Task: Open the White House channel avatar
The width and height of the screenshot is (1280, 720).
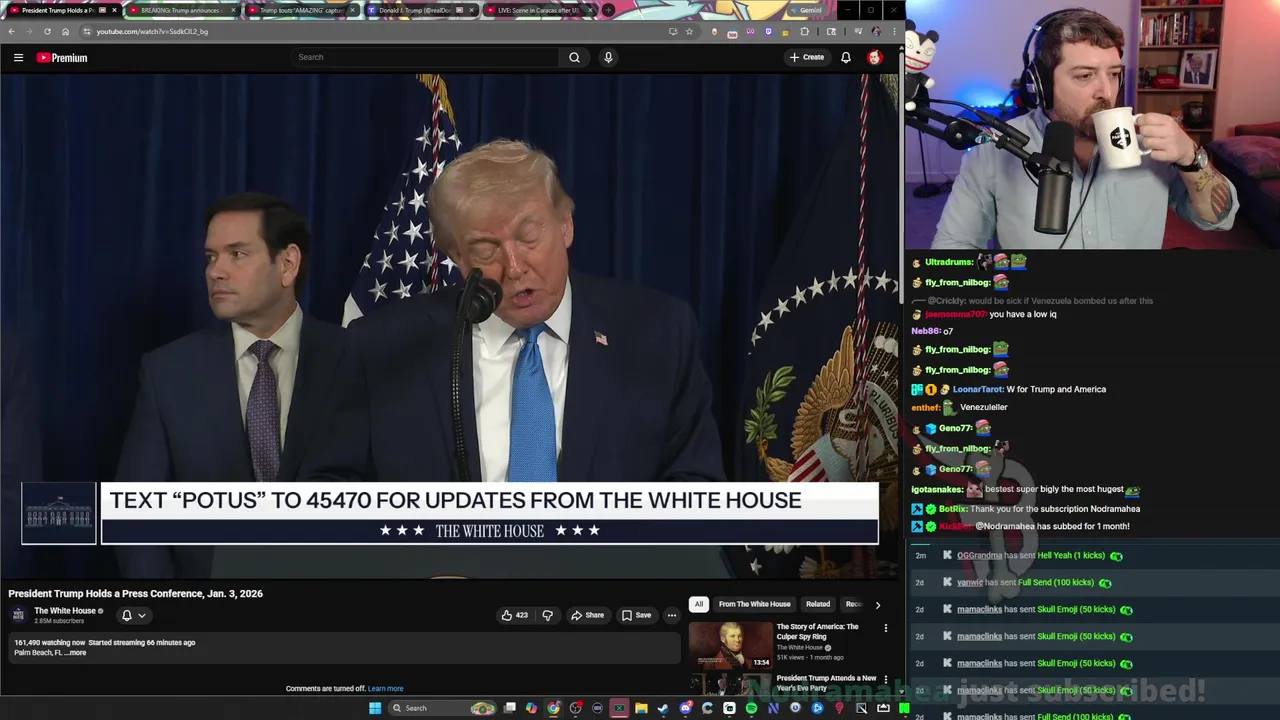Action: coord(18,614)
